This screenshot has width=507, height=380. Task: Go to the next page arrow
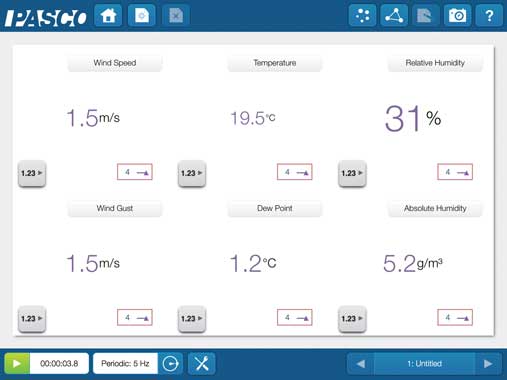click(488, 364)
